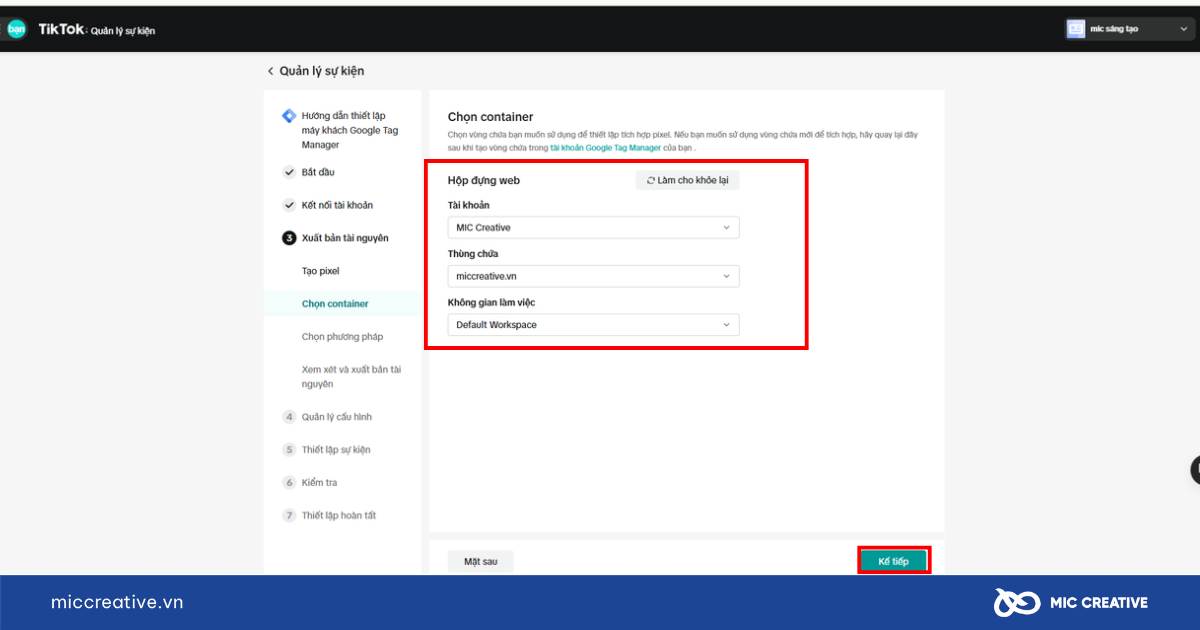
Task: Open Xem xét và xuất bản tài nguyên sub-step
Action: (x=351, y=377)
